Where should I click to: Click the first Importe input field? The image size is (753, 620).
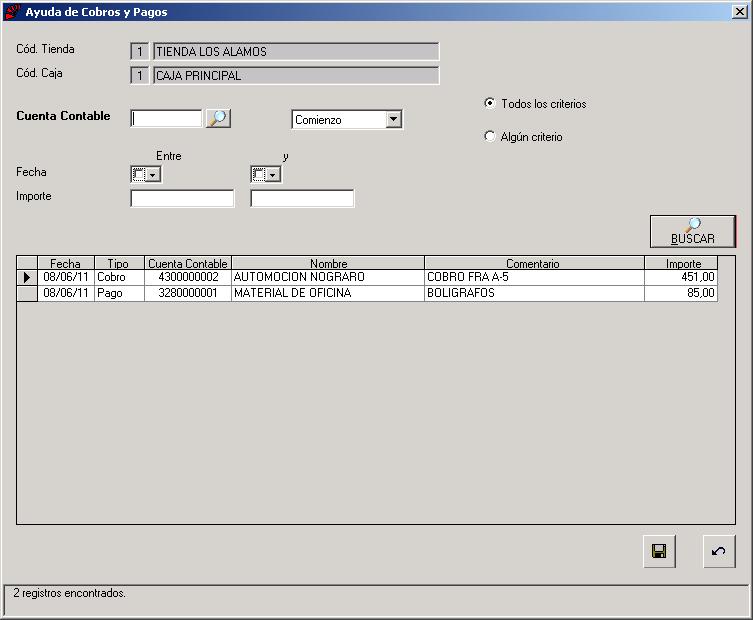click(182, 198)
